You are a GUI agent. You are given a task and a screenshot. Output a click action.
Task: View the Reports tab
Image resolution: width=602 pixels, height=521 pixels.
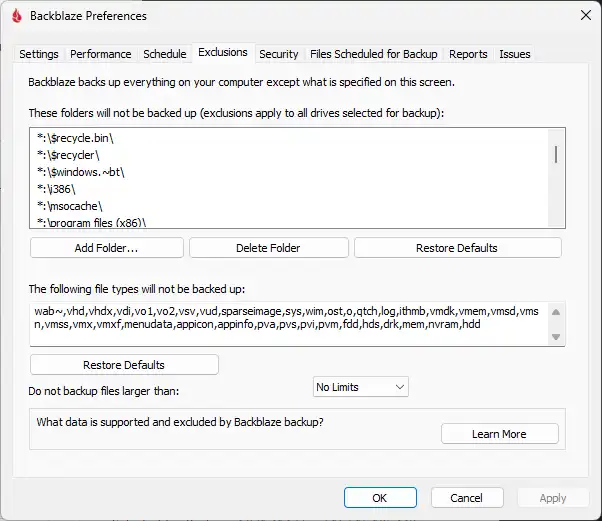(x=468, y=54)
